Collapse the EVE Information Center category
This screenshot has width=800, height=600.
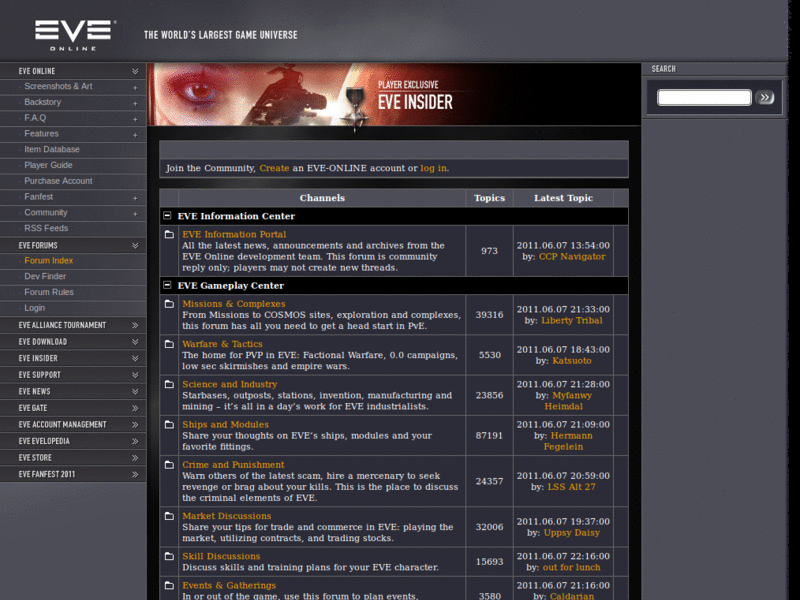(167, 216)
